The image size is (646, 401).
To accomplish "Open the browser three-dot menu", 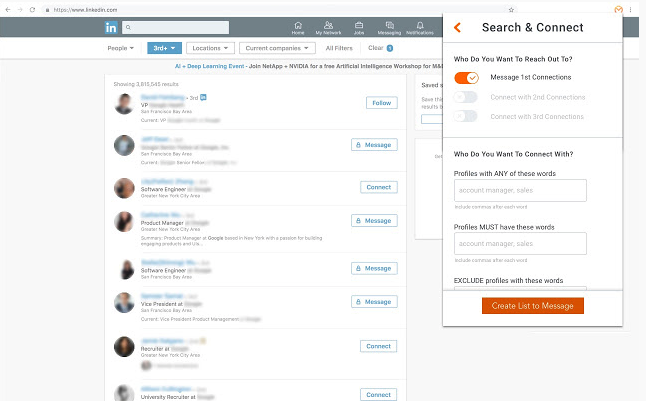I will click(x=630, y=9).
